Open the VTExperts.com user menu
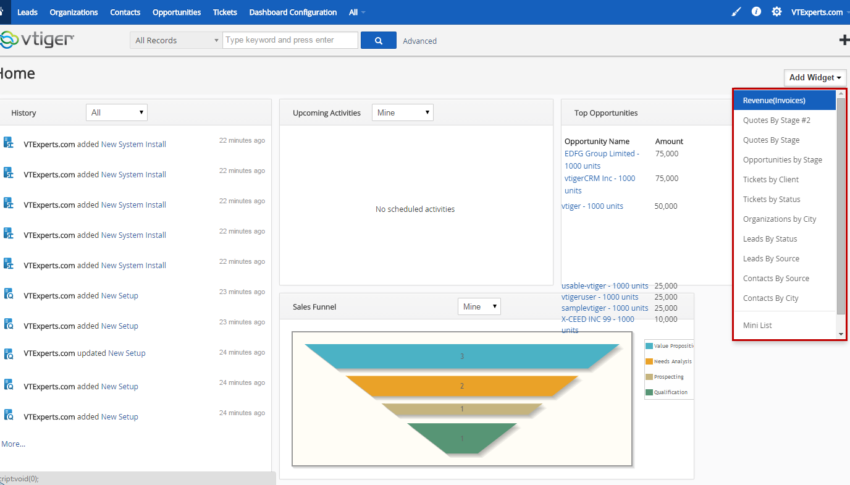Image resolution: width=850 pixels, height=485 pixels. [x=819, y=12]
